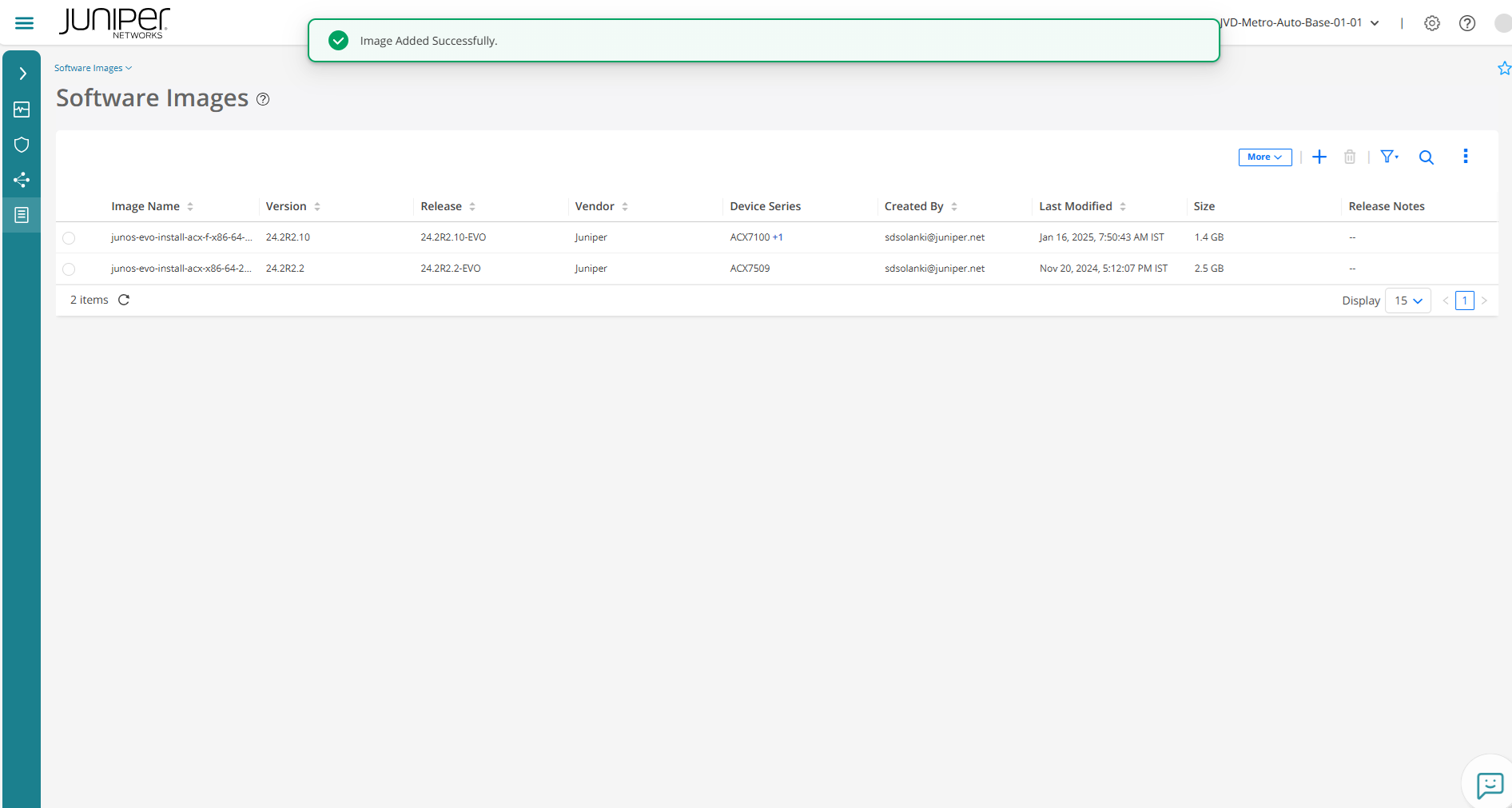Click the refresh icon beside 2 items
The height and width of the screenshot is (808, 1512).
pyautogui.click(x=124, y=300)
